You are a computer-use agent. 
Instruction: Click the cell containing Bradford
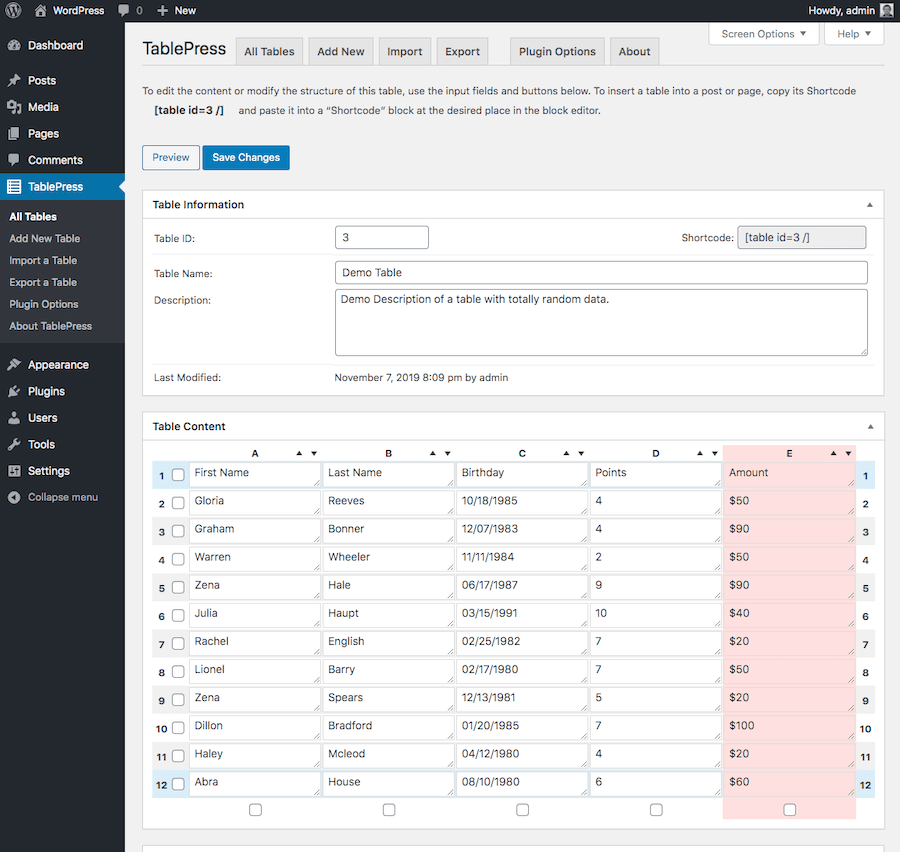[x=389, y=727]
